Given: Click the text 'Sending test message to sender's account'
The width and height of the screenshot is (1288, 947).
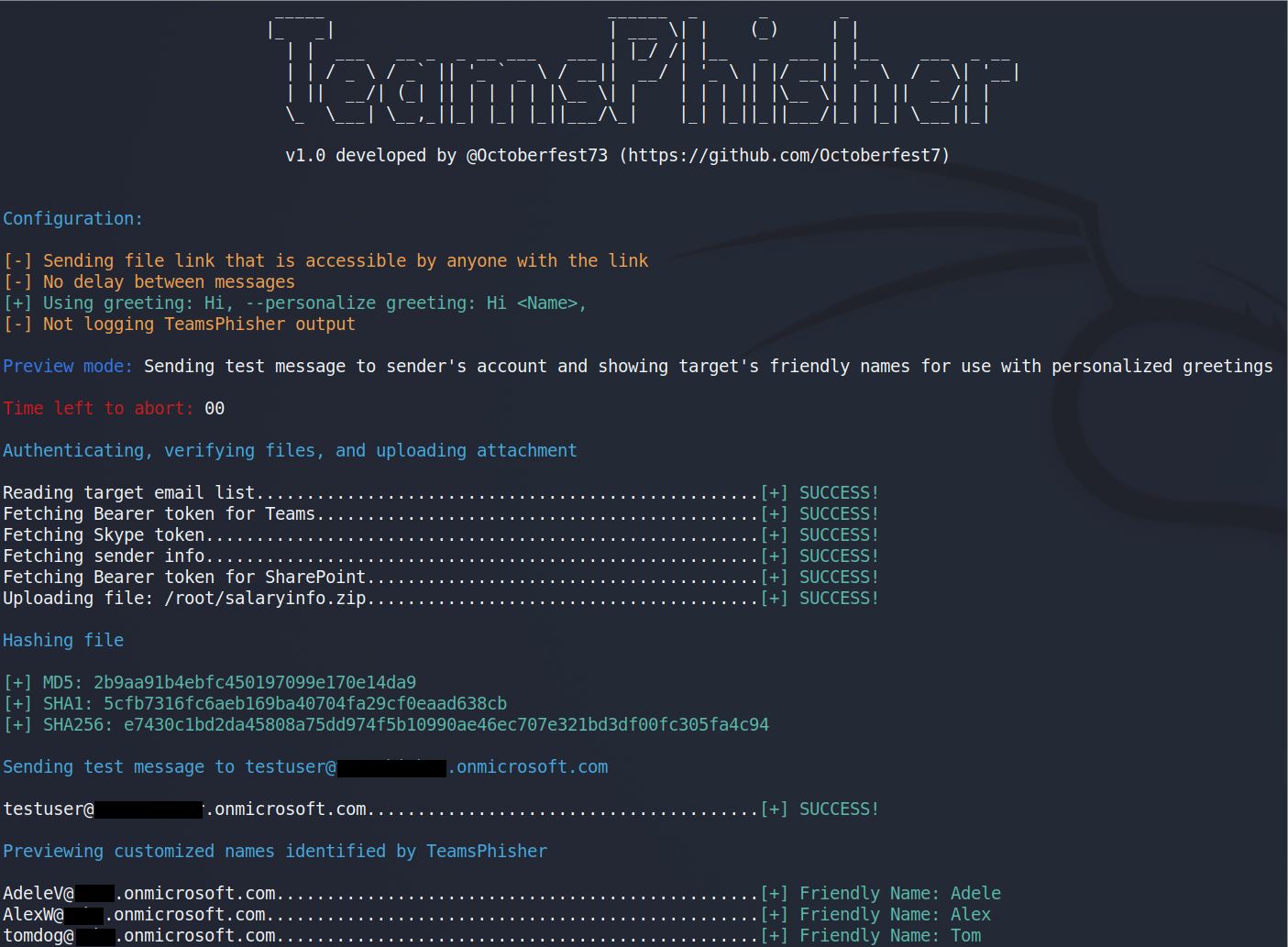Looking at the screenshot, I should coord(346,366).
